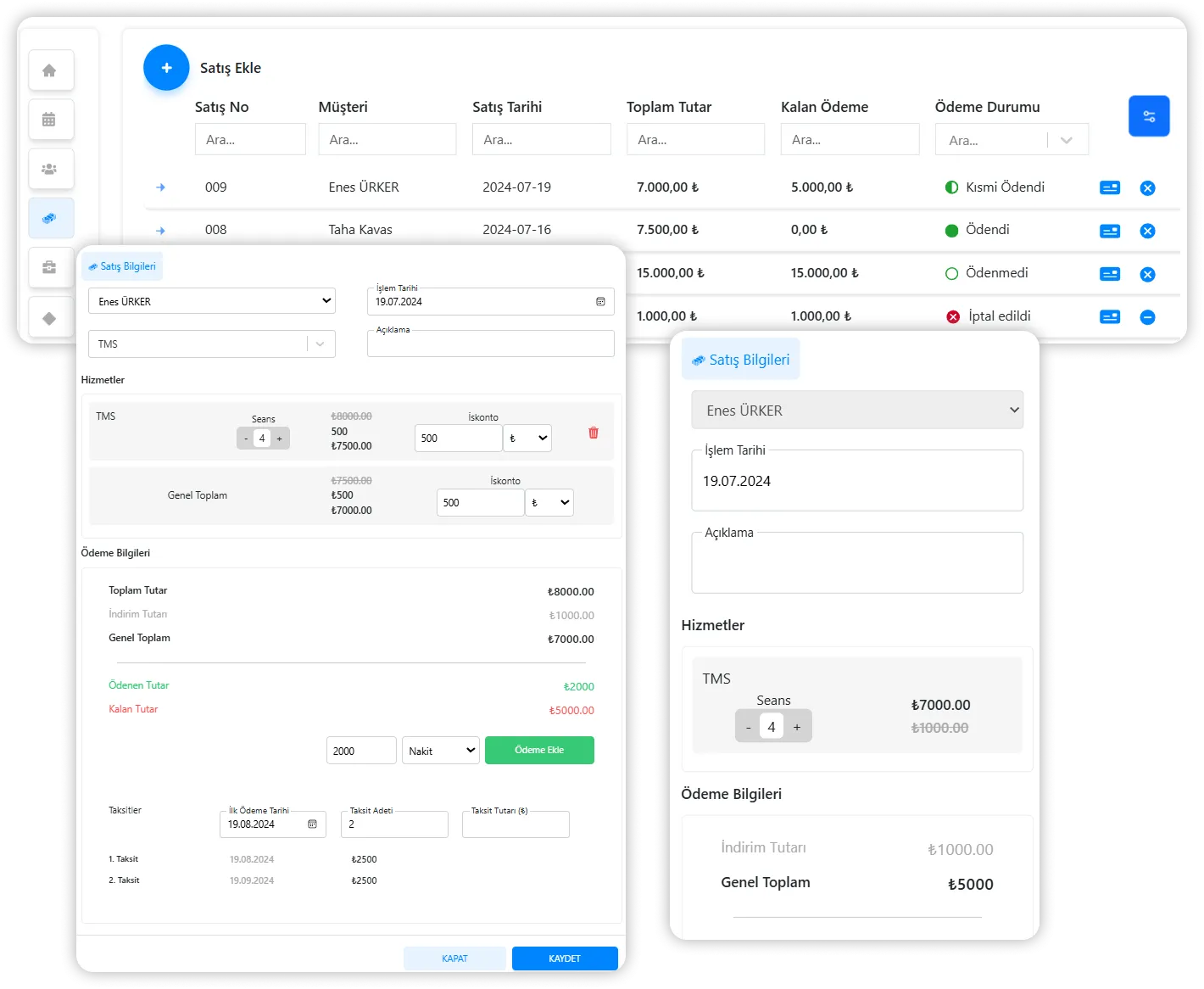Open the briefcase icon in sidebar
Screen dimensions: 1204x989
(50, 268)
